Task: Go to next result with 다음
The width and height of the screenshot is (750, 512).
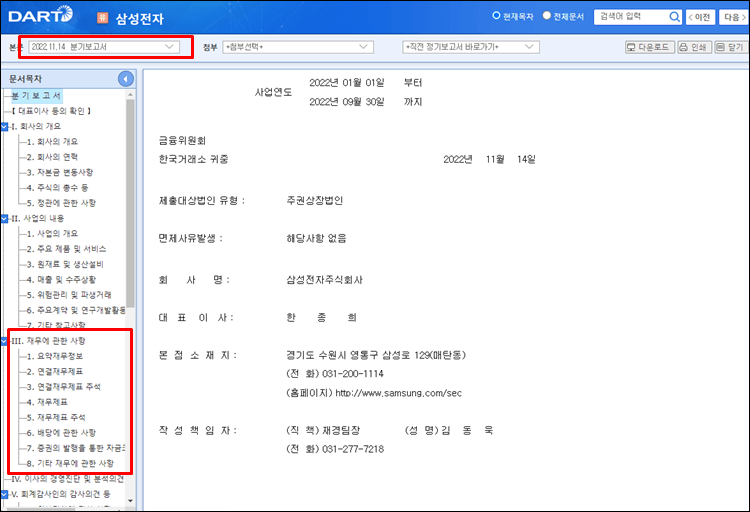Action: click(x=734, y=17)
